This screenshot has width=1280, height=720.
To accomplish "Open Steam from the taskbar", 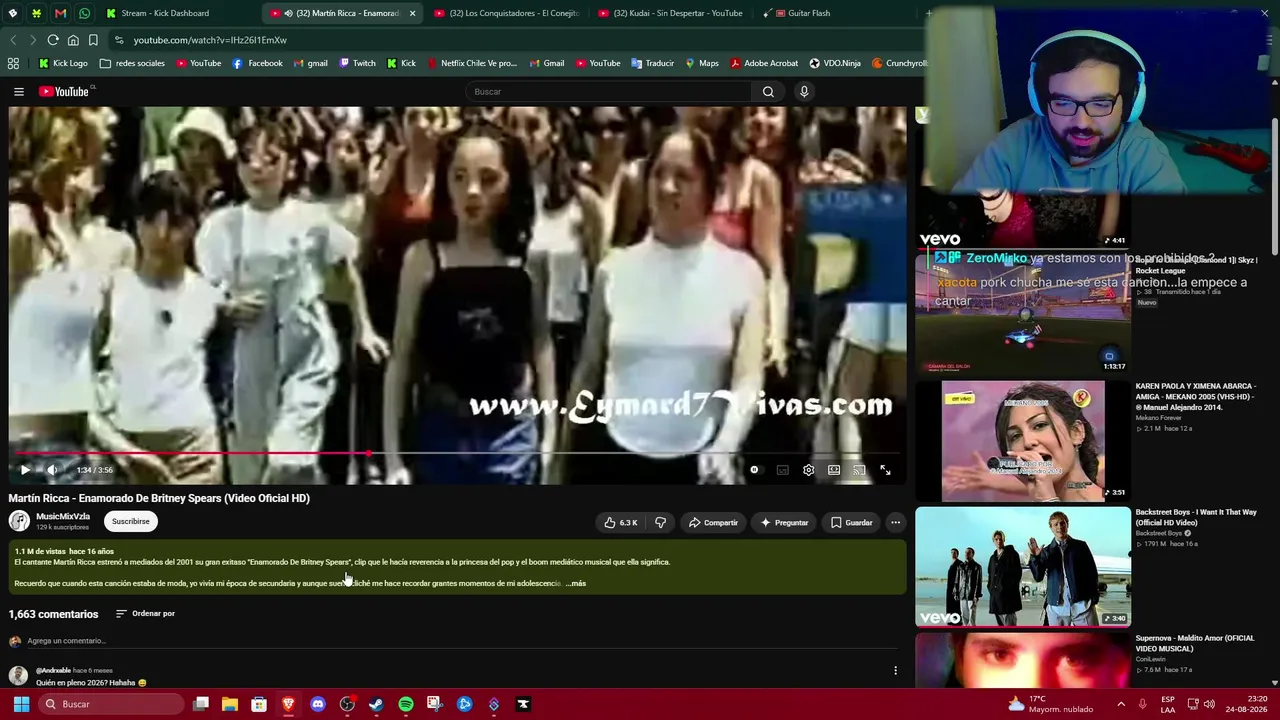I will pyautogui.click(x=376, y=704).
